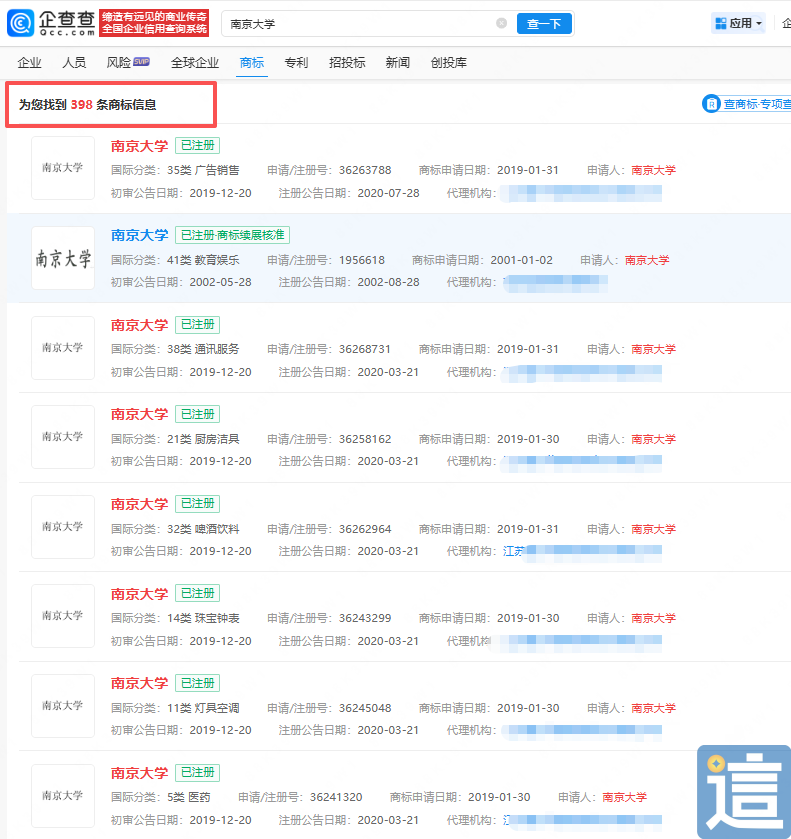Click applicant 南京大学 in the 36241320 row
Viewport: 791px width, 839px height.
coord(625,797)
